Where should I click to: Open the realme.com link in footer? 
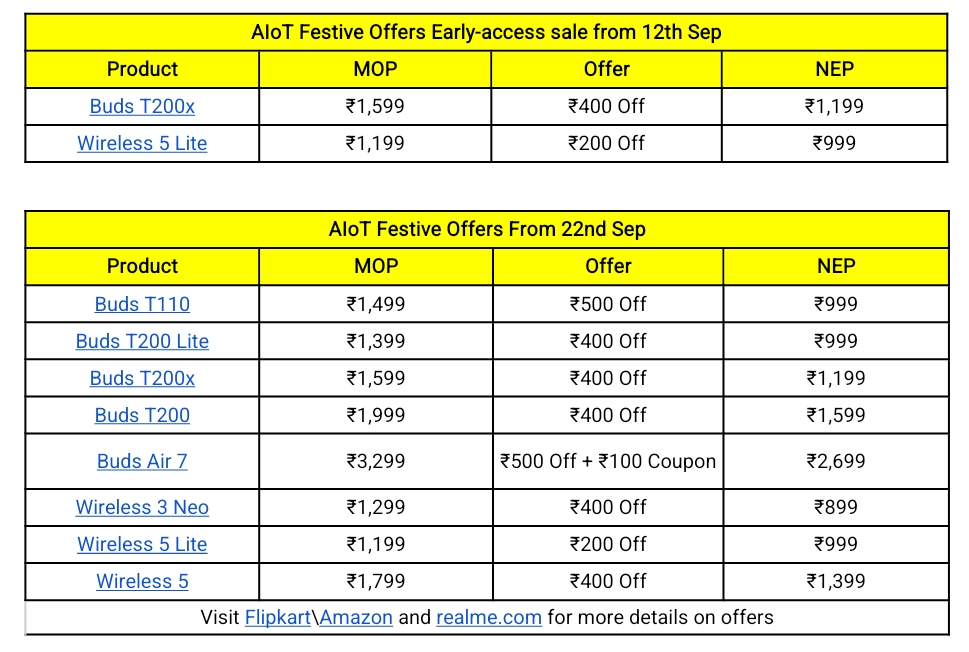pos(489,617)
